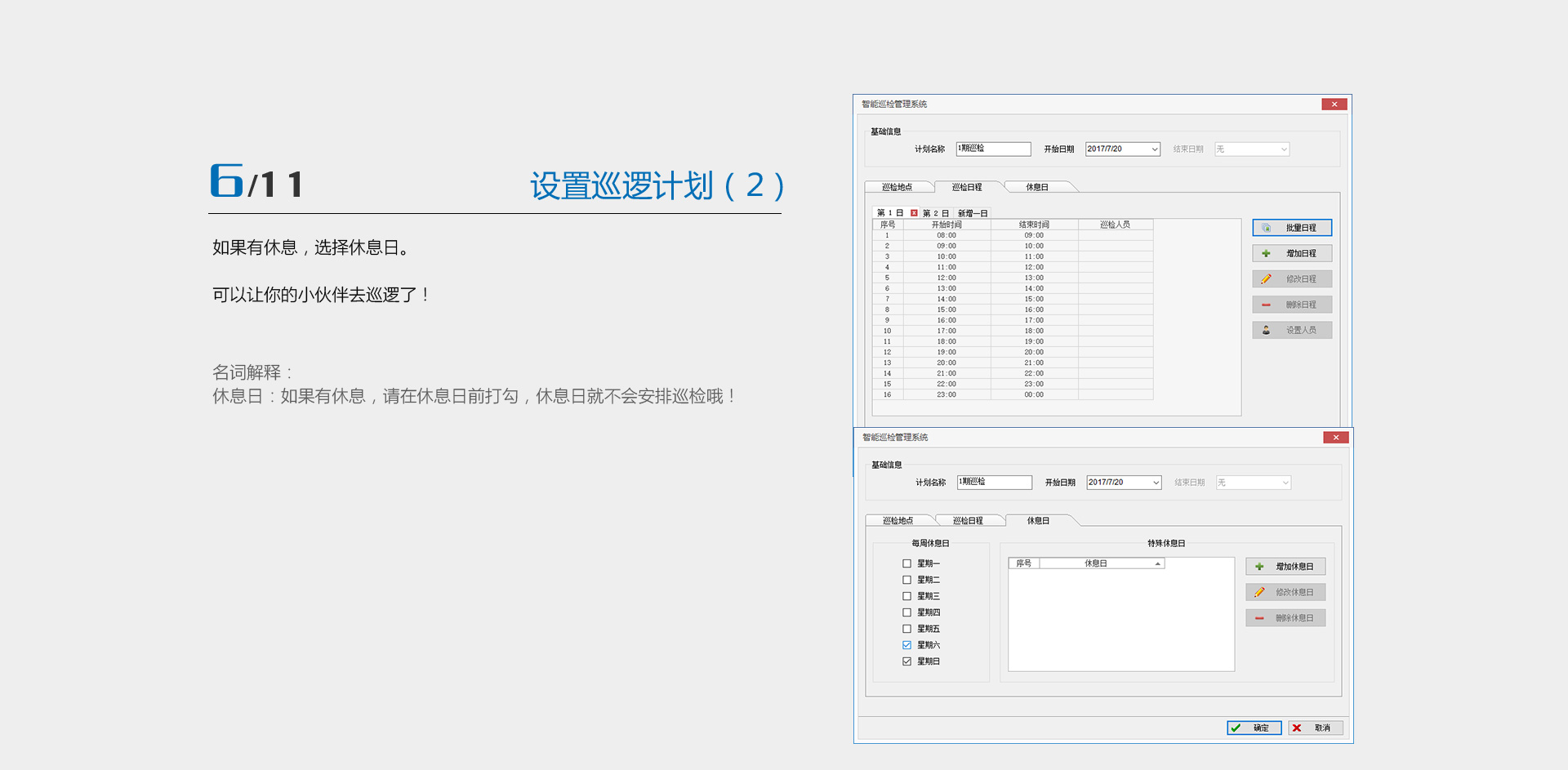Viewport: 1568px width, 770px height.
Task: Uncheck the 星期日 checkbox
Action: click(906, 661)
